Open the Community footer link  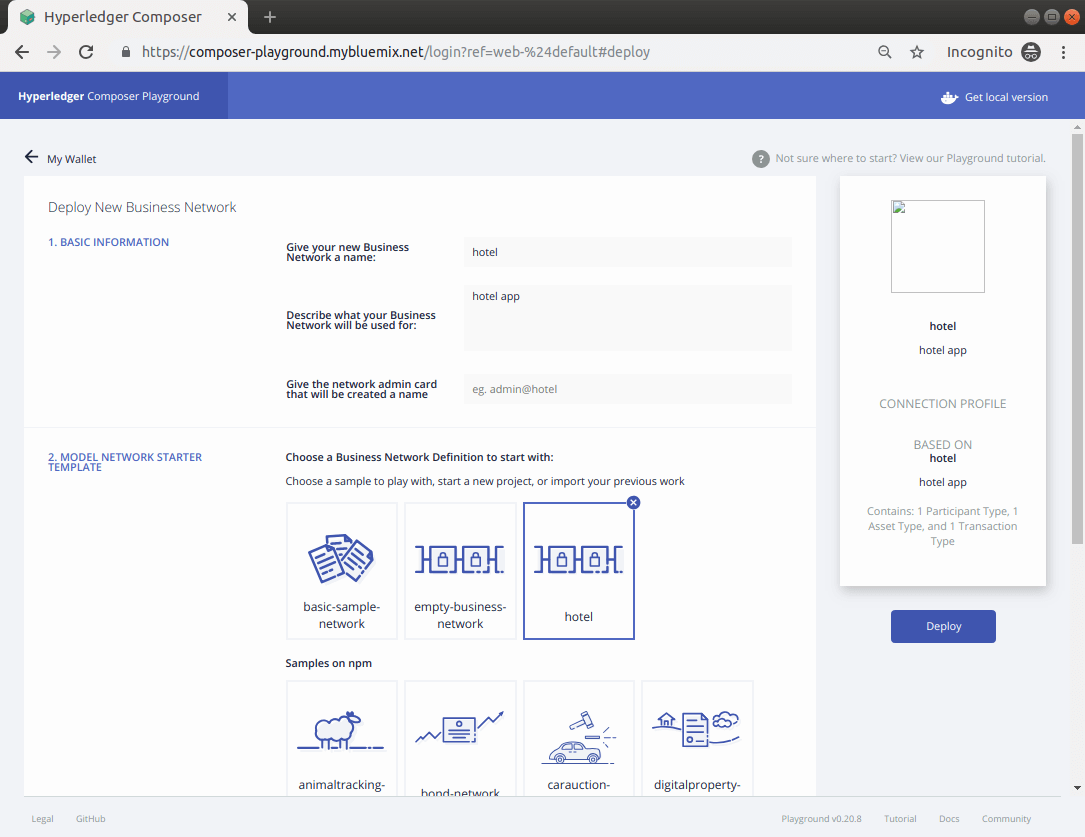point(1006,818)
